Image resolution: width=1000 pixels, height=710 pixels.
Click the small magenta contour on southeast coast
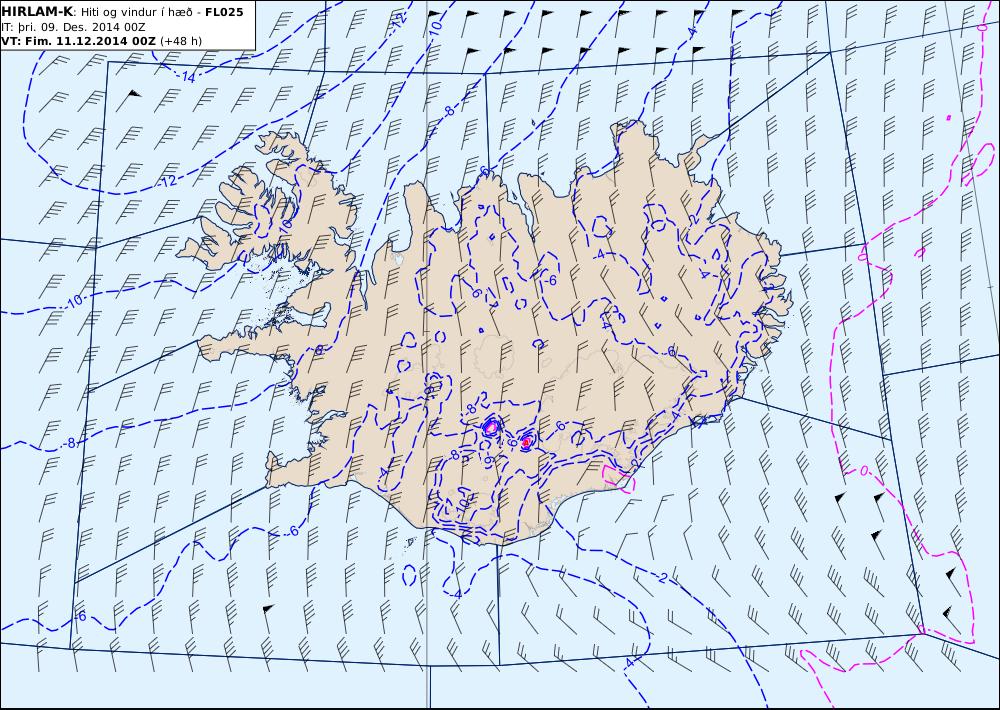pyautogui.click(x=619, y=478)
